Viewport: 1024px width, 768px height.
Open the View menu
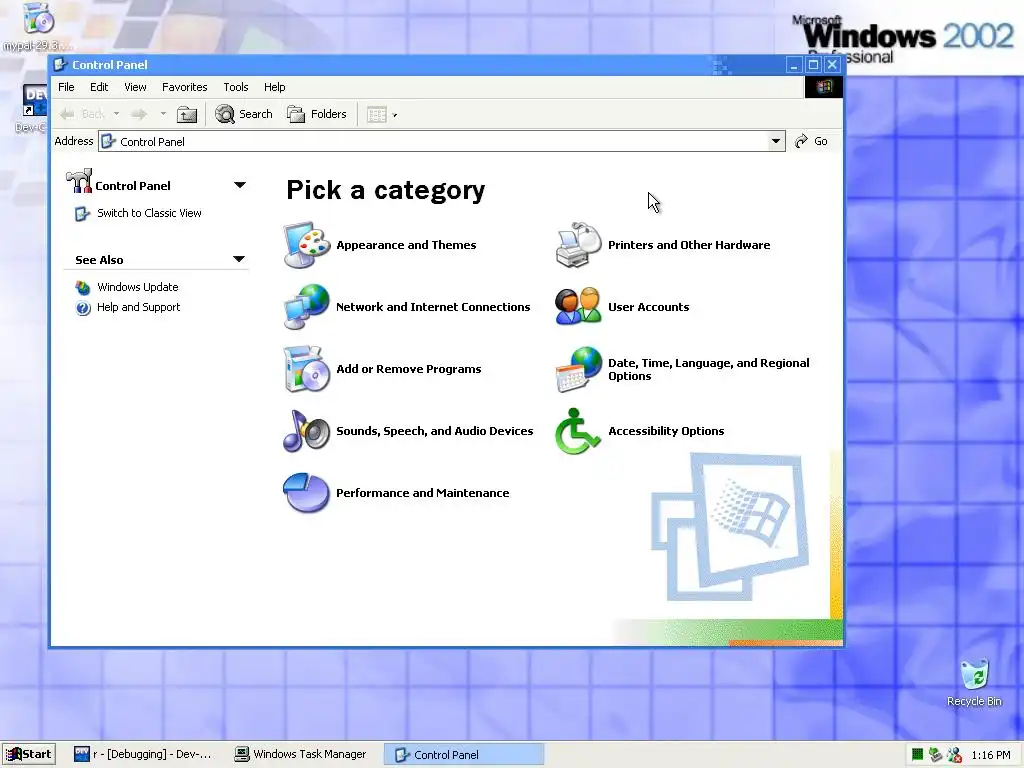135,87
